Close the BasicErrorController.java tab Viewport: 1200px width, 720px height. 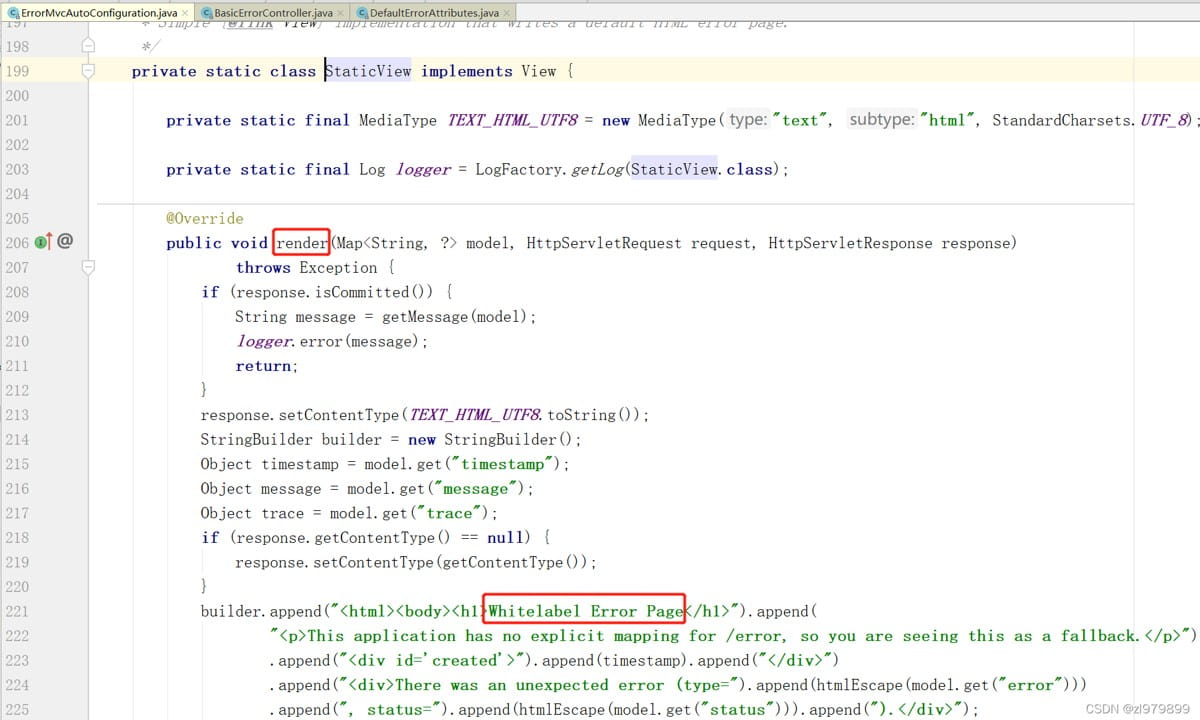click(341, 12)
